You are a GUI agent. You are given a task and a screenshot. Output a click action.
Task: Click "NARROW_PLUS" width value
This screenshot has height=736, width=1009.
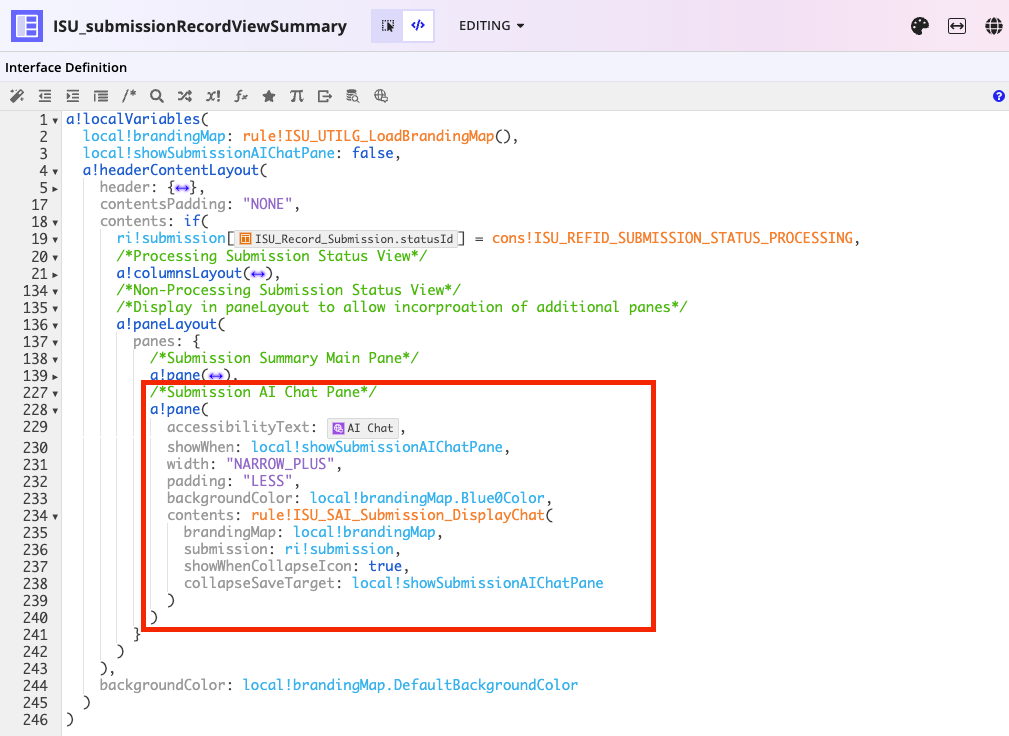(x=280, y=464)
